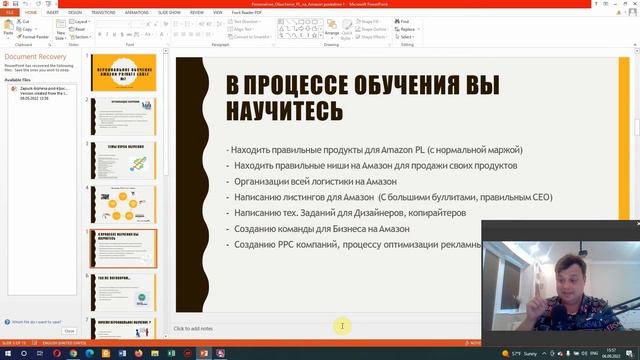Switch to the VIEW tab
The height and width of the screenshot is (360, 640).
[218, 13]
